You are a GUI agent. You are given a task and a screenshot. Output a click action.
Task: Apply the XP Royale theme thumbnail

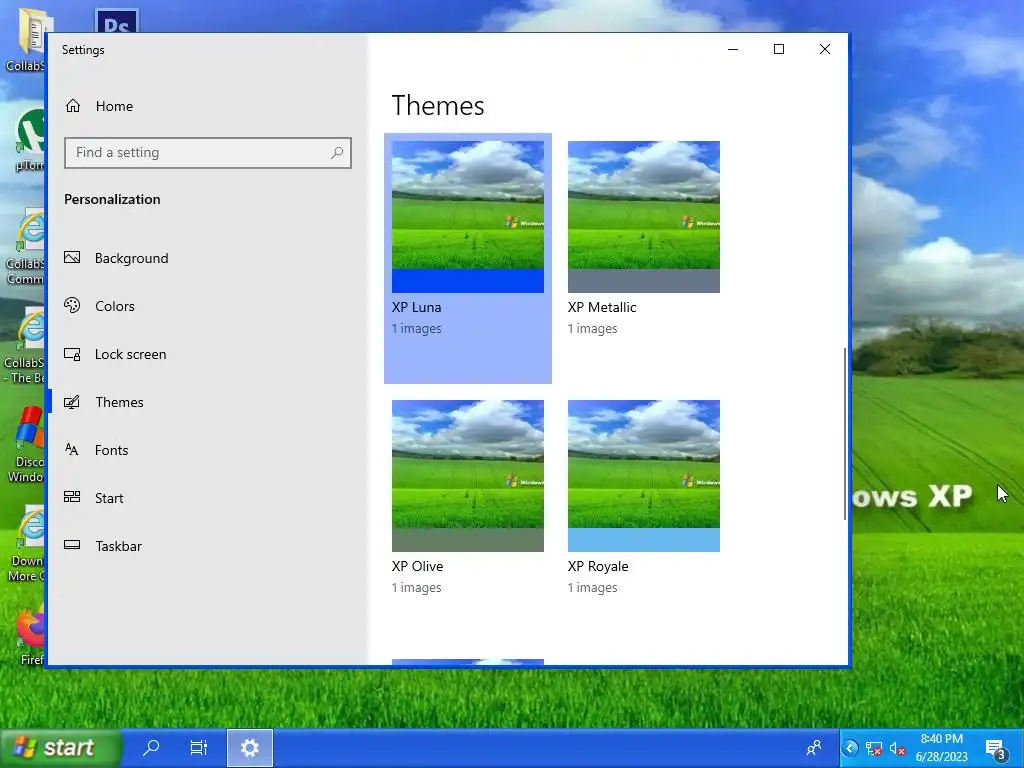tap(644, 475)
